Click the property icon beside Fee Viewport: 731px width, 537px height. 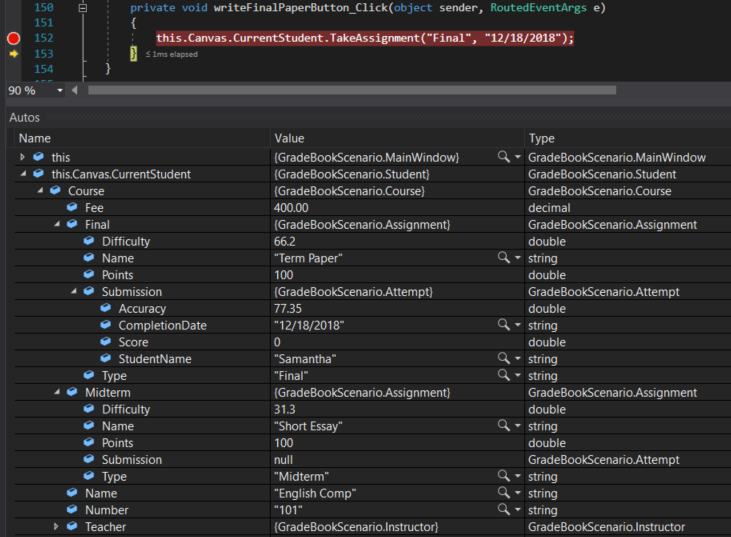tap(72, 207)
